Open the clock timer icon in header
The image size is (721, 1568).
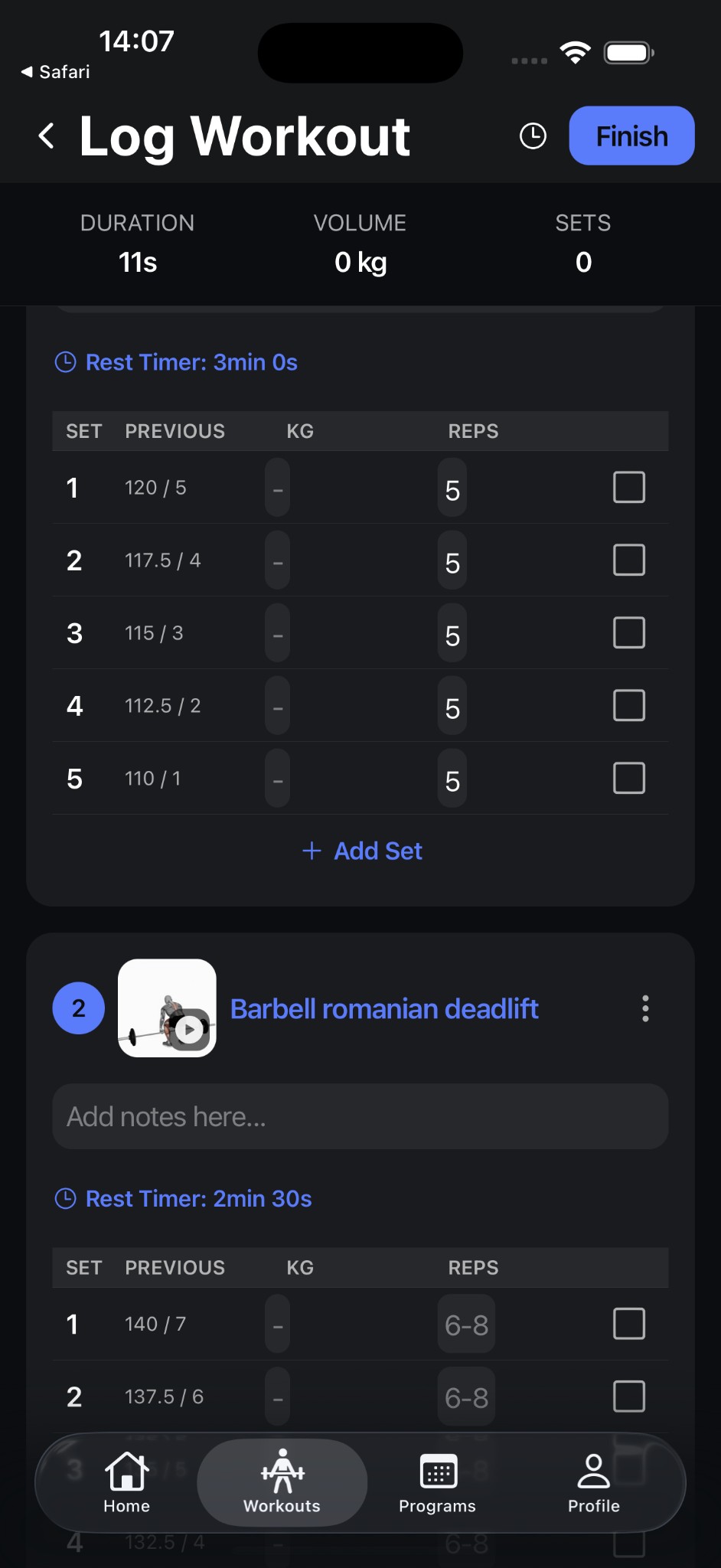pos(533,136)
